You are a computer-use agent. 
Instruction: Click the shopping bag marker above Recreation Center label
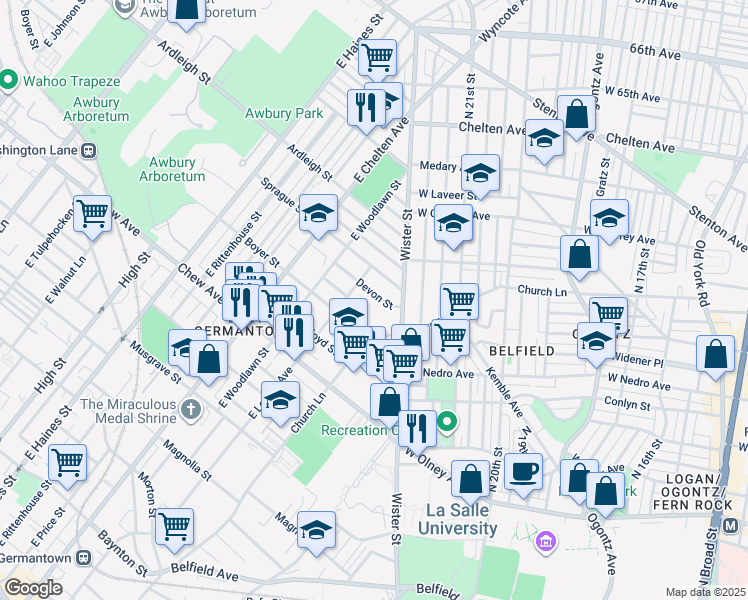tap(389, 403)
